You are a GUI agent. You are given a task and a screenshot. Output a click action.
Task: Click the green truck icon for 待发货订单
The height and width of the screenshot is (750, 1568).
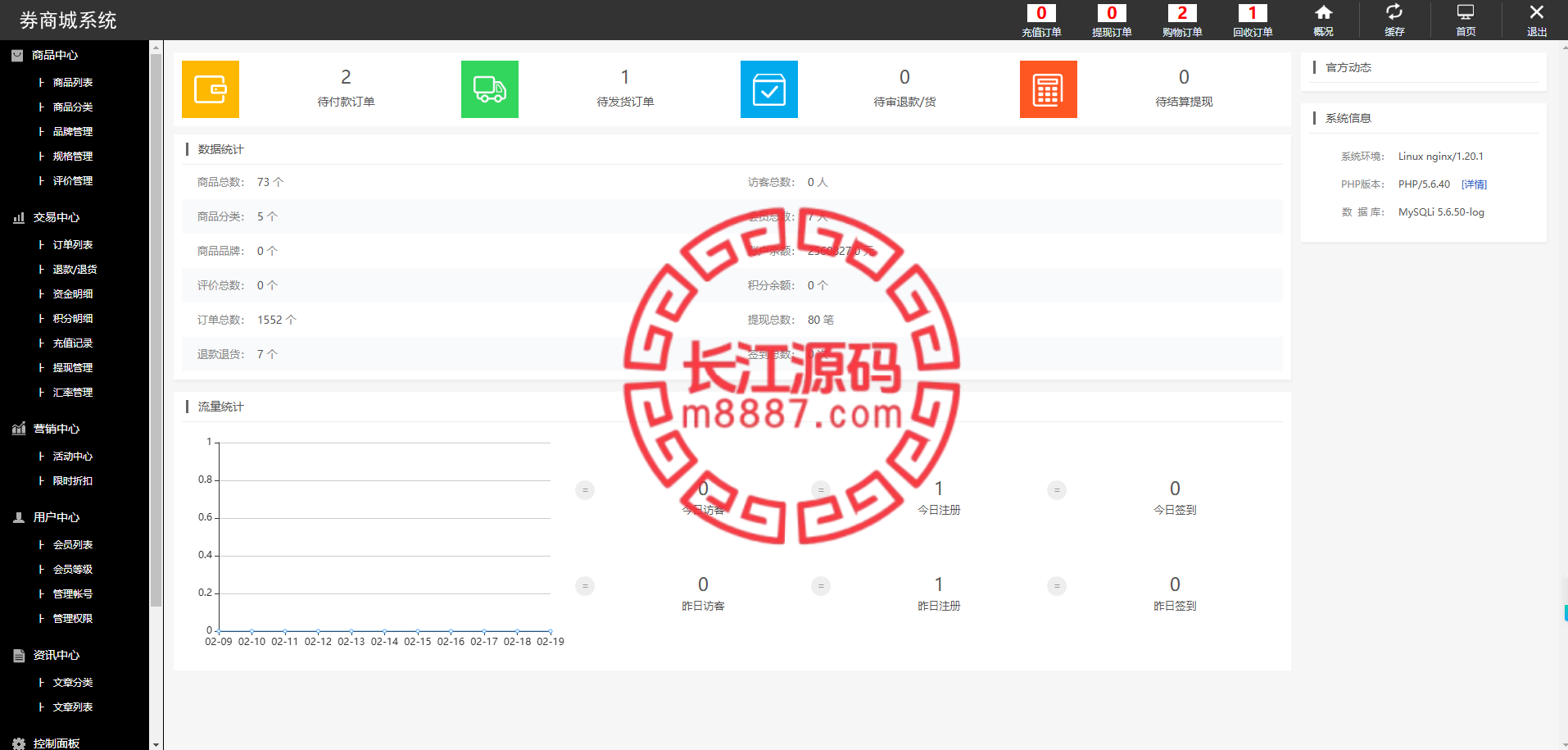pos(490,89)
